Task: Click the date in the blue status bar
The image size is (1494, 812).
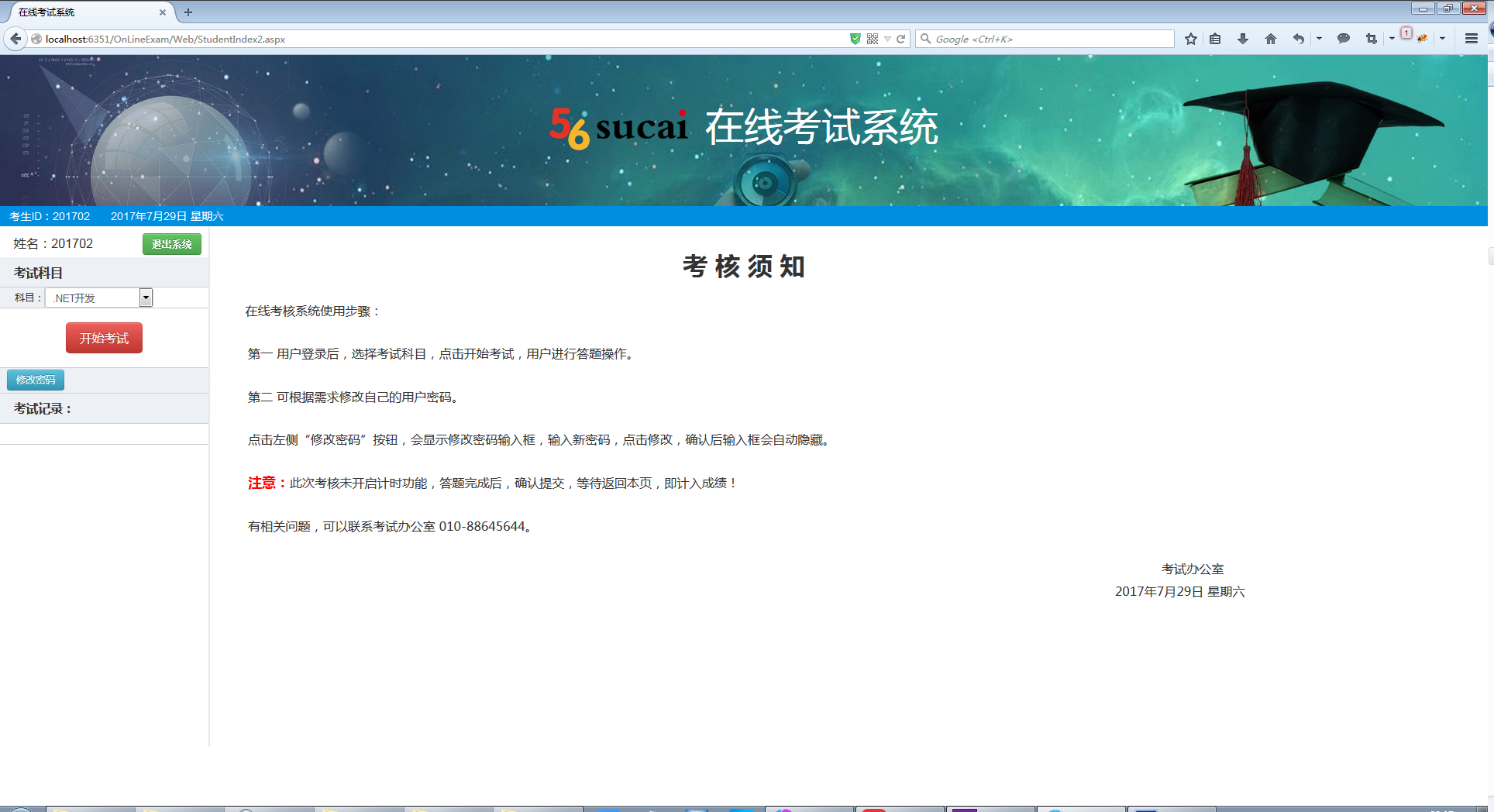Action: point(167,216)
